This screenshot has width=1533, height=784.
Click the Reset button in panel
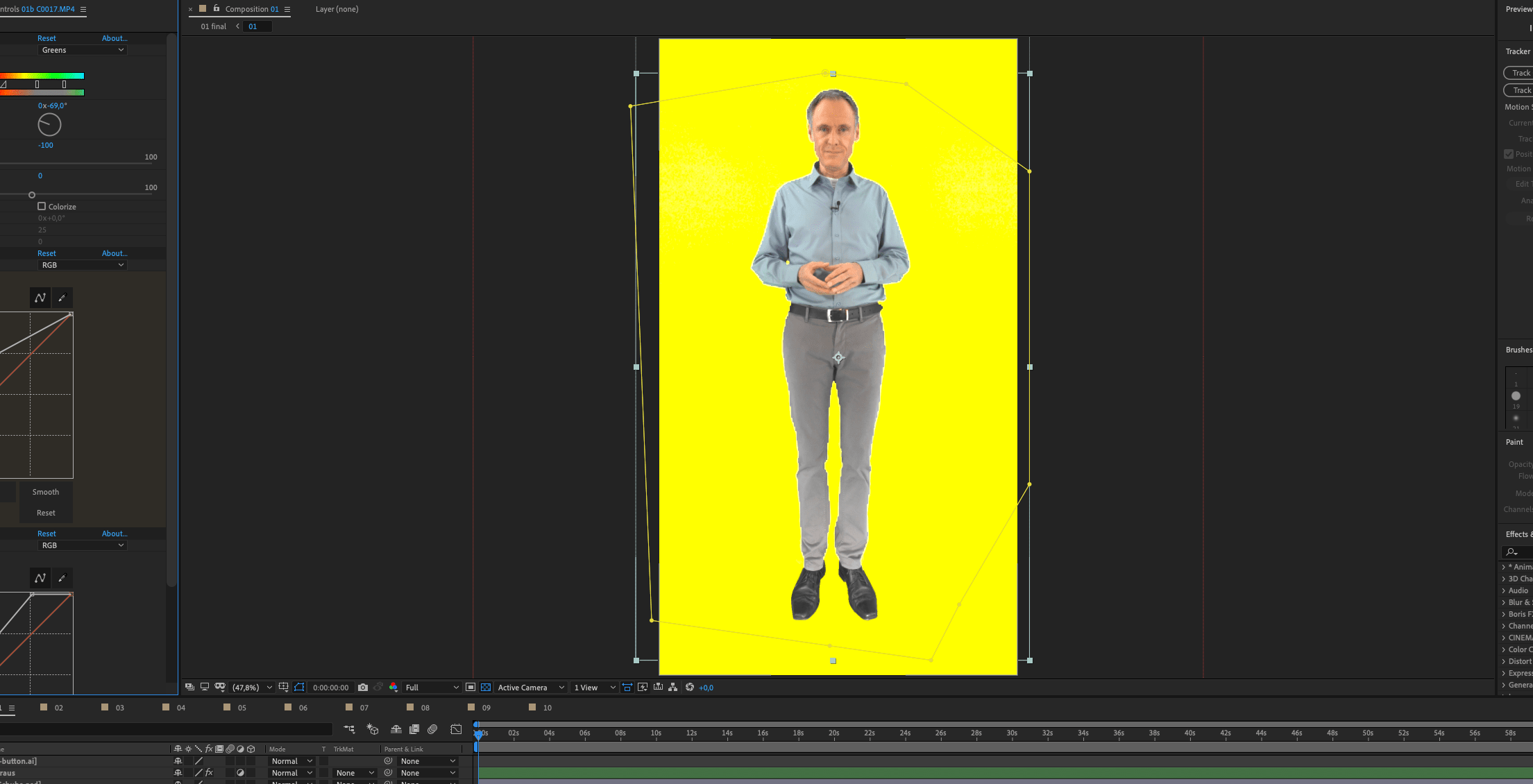45,512
